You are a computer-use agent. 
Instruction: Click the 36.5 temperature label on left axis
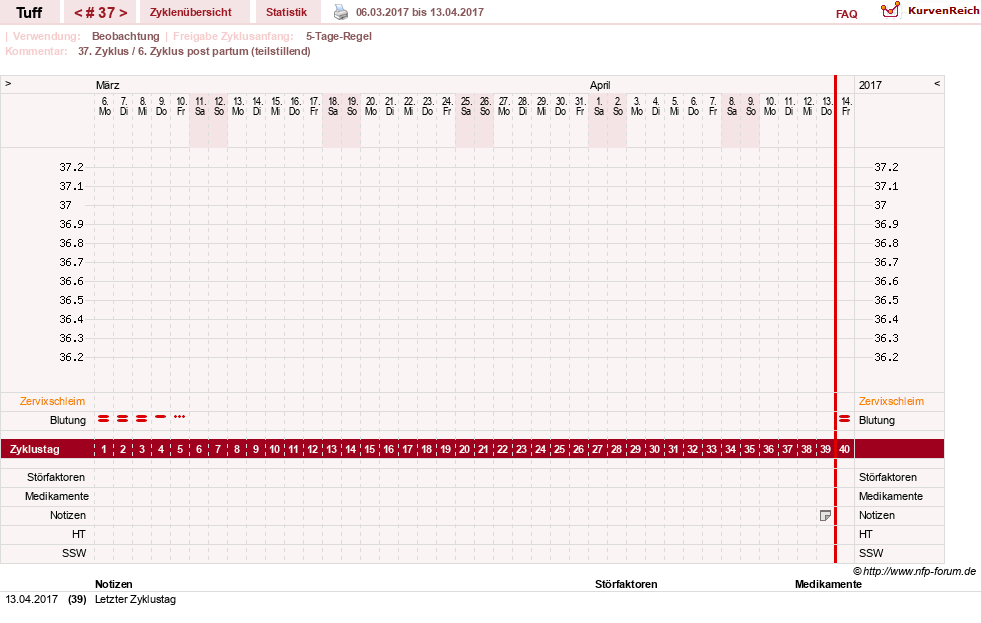pyautogui.click(x=71, y=300)
